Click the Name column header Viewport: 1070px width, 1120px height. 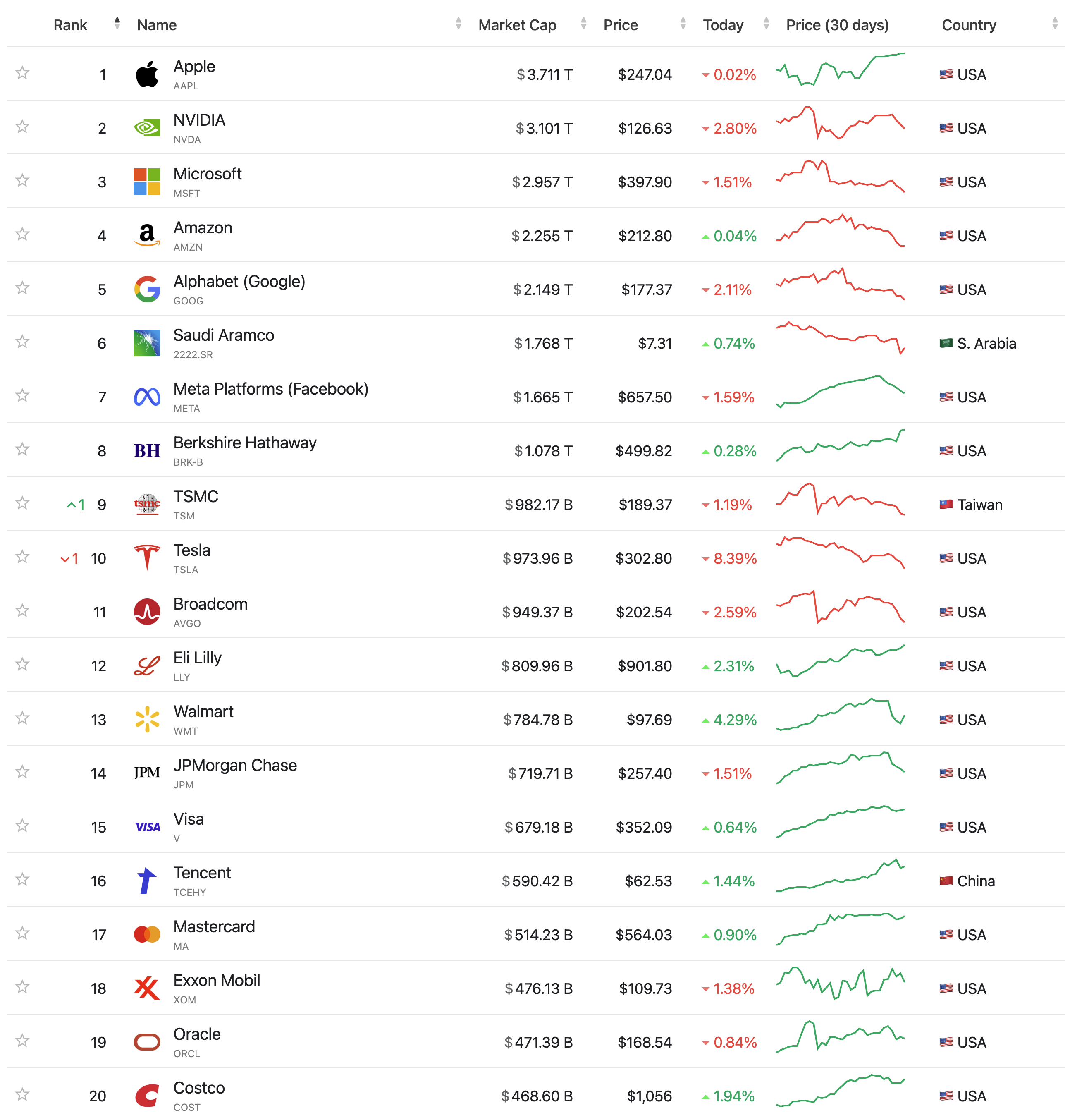(157, 25)
